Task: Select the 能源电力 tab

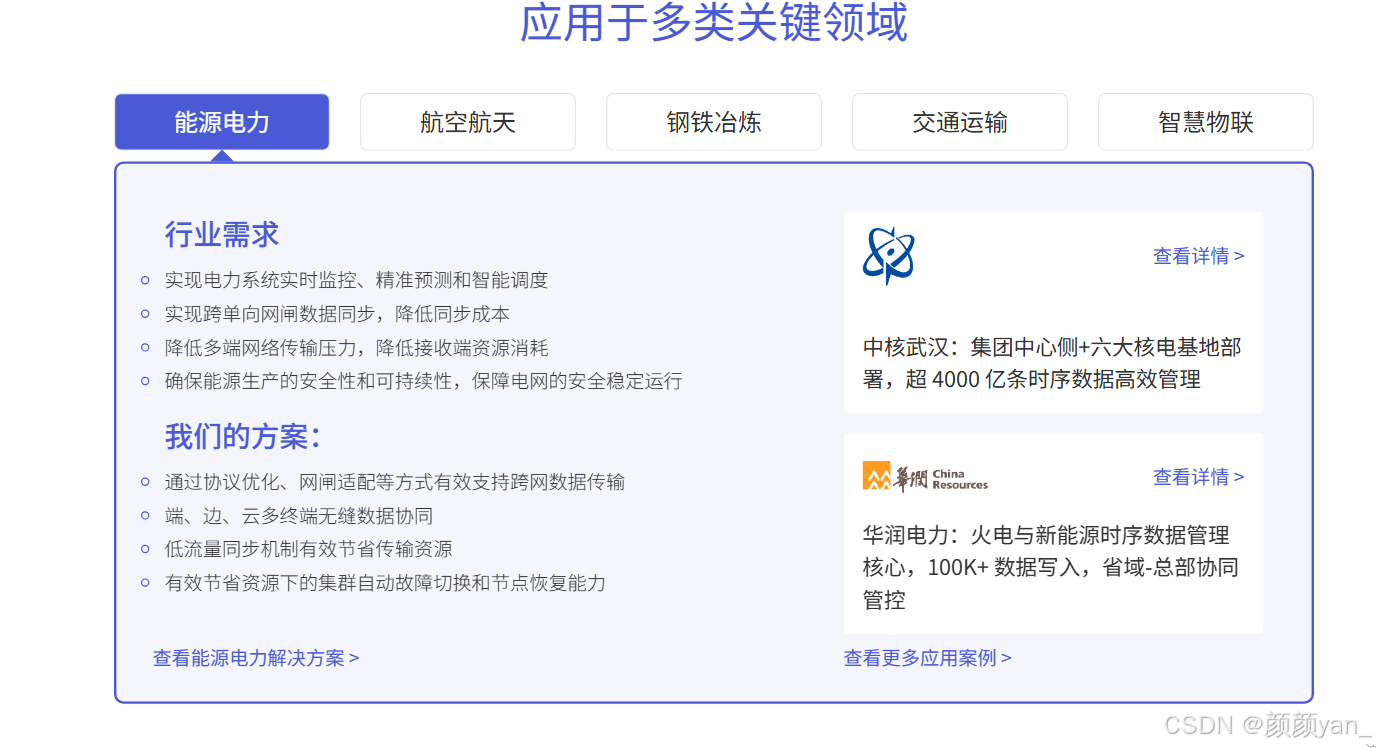Action: 222,122
